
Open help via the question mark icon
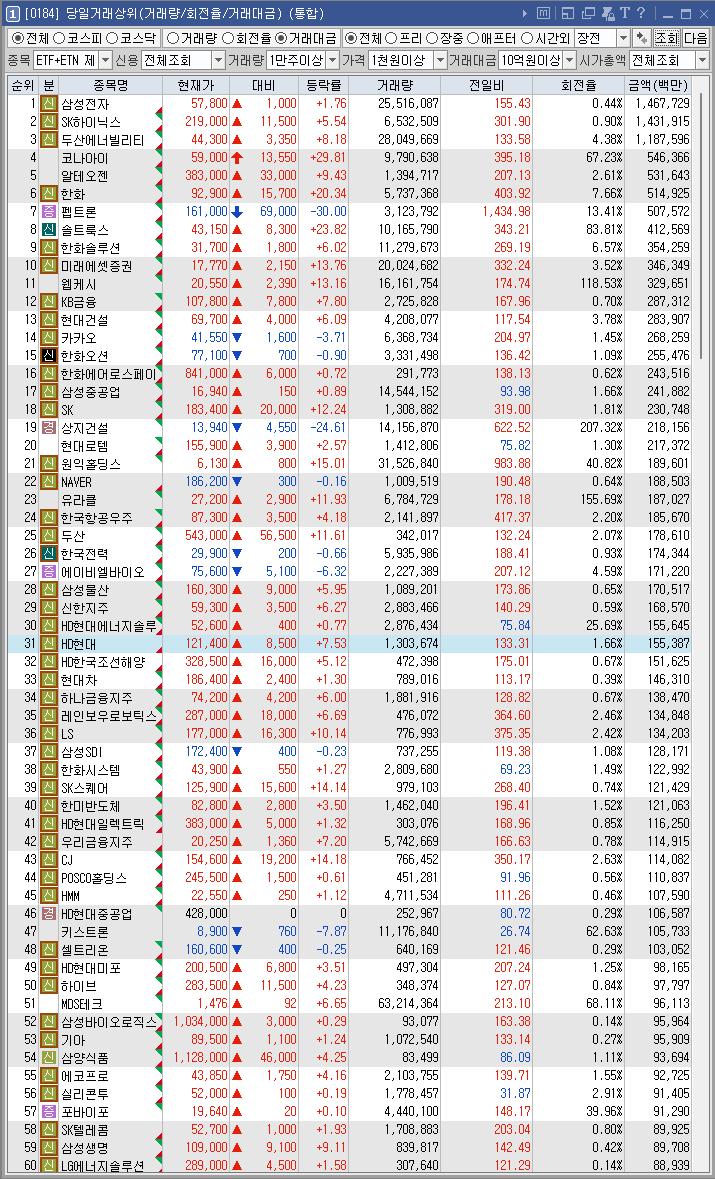point(641,13)
